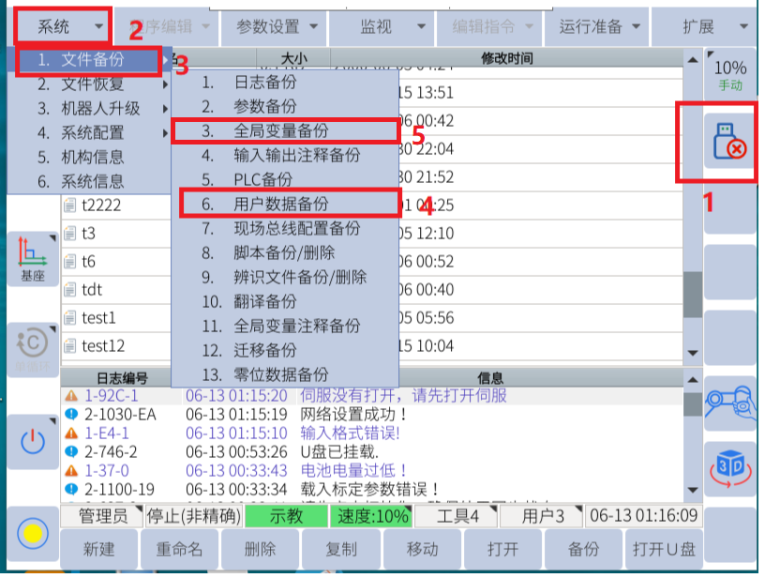Viewport: 768px width, 586px height.
Task: Click the 打开U盘 button
Action: click(x=662, y=551)
